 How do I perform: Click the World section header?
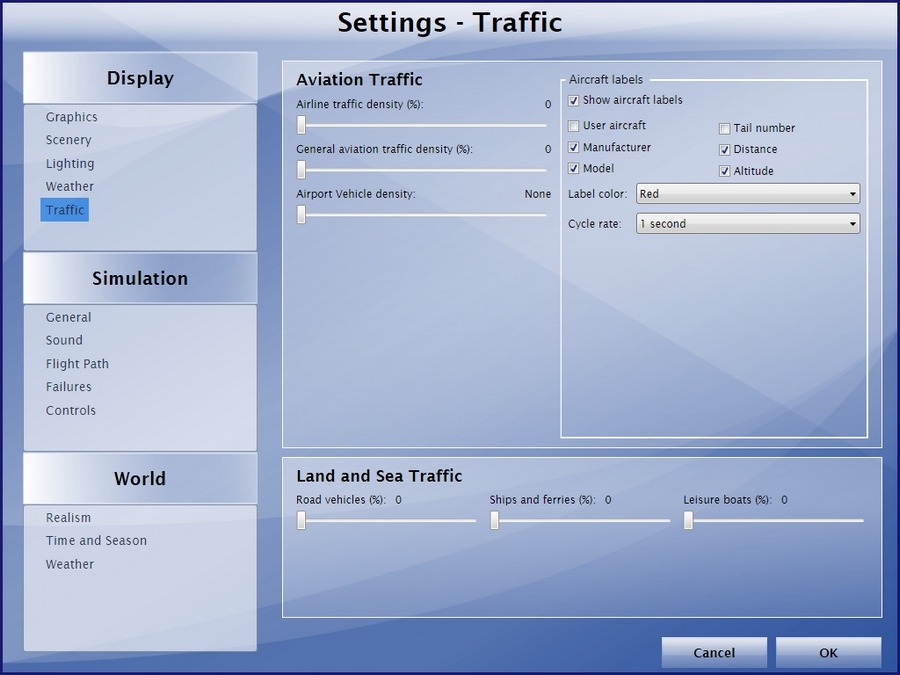point(140,479)
